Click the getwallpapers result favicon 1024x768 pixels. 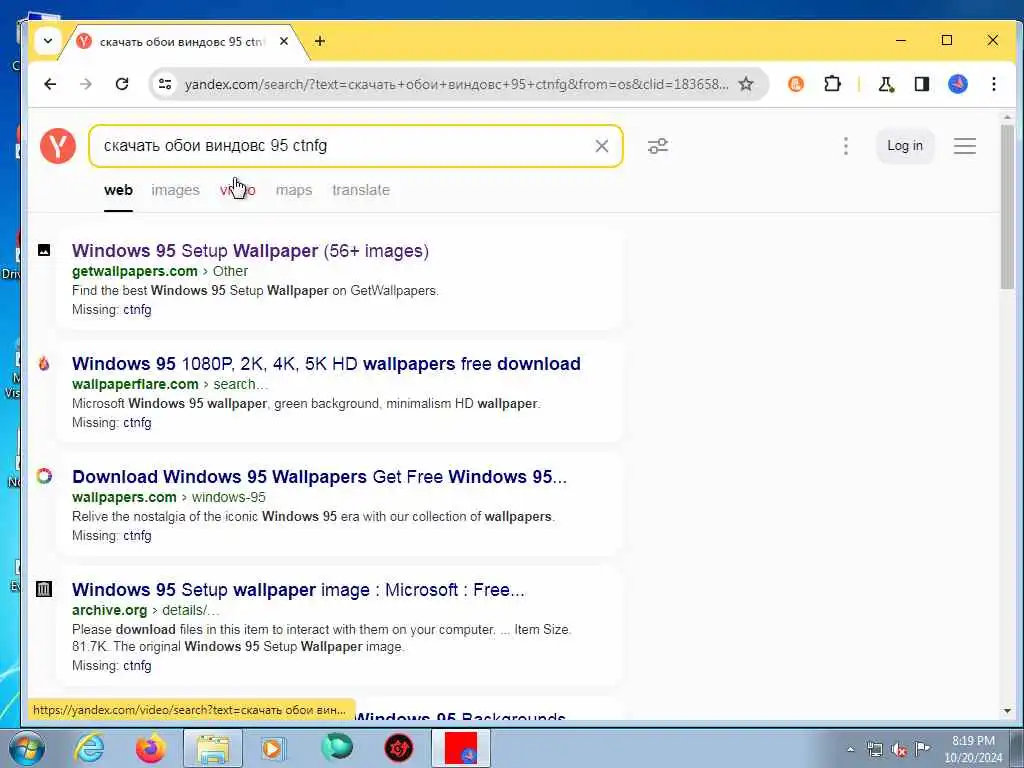point(44,250)
